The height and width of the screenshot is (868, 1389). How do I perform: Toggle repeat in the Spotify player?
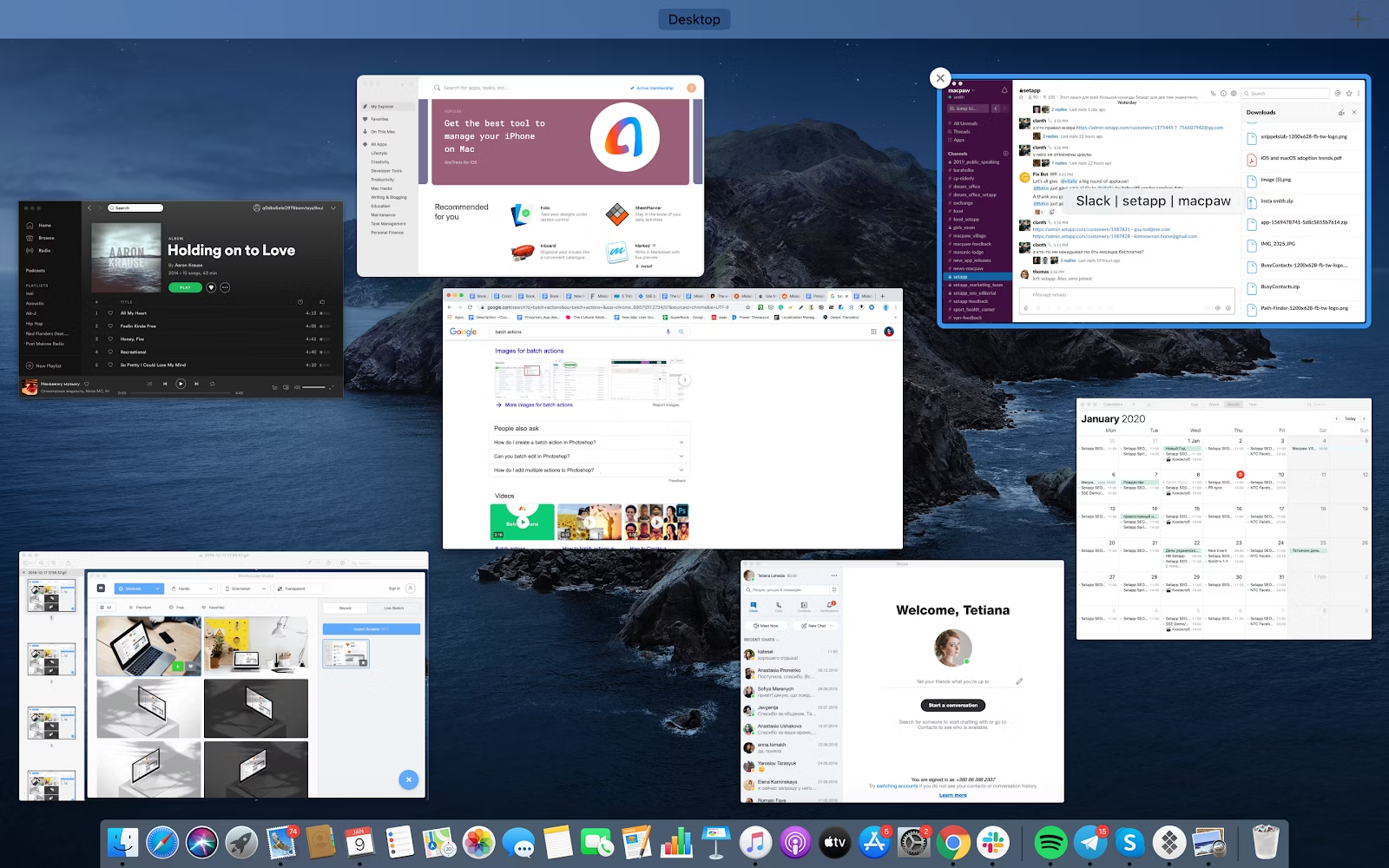212,384
